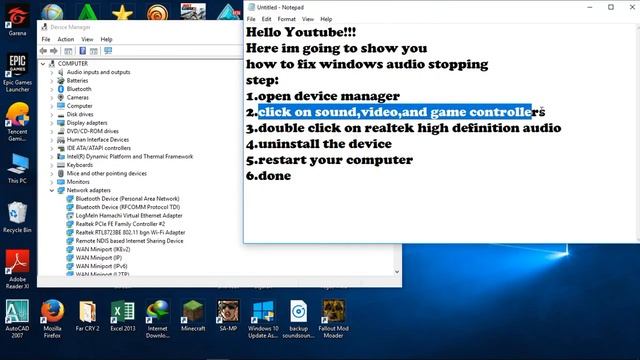
Task: Click the show/hide console tree toolbar icon
Action: point(68,51)
